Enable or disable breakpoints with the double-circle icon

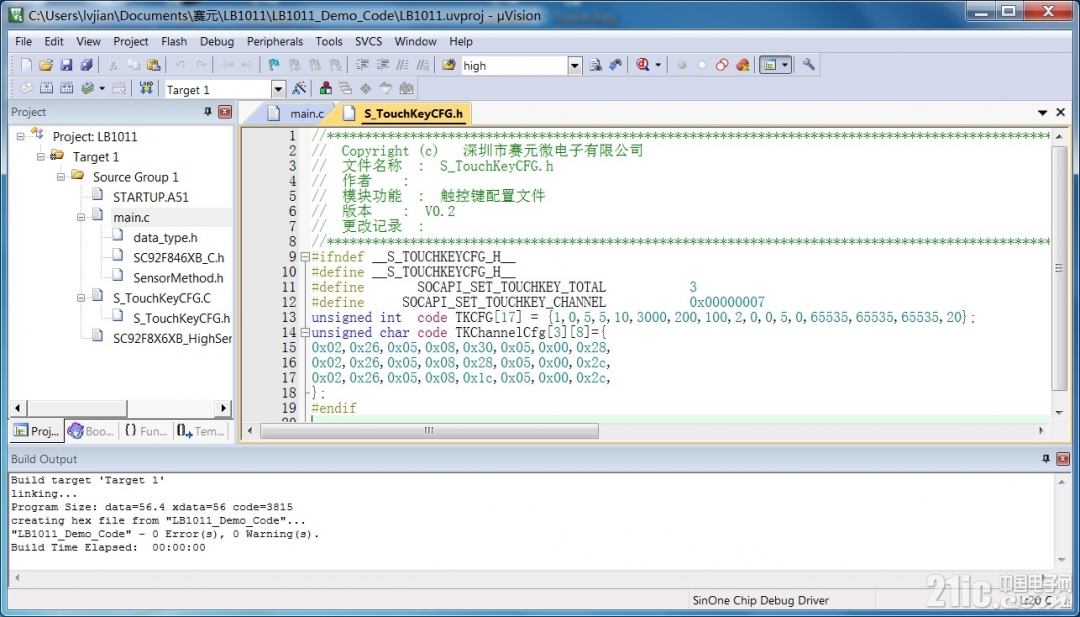tap(722, 65)
